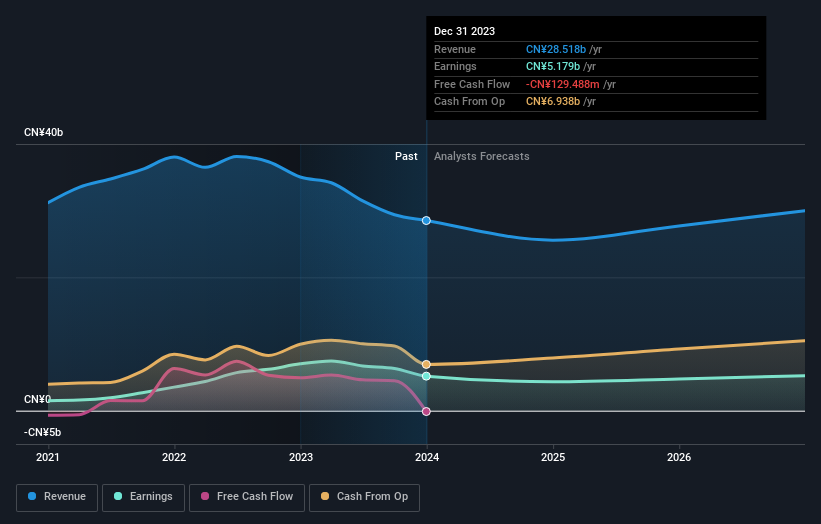The image size is (821, 524).
Task: Click the Past label
Action: 406,157
